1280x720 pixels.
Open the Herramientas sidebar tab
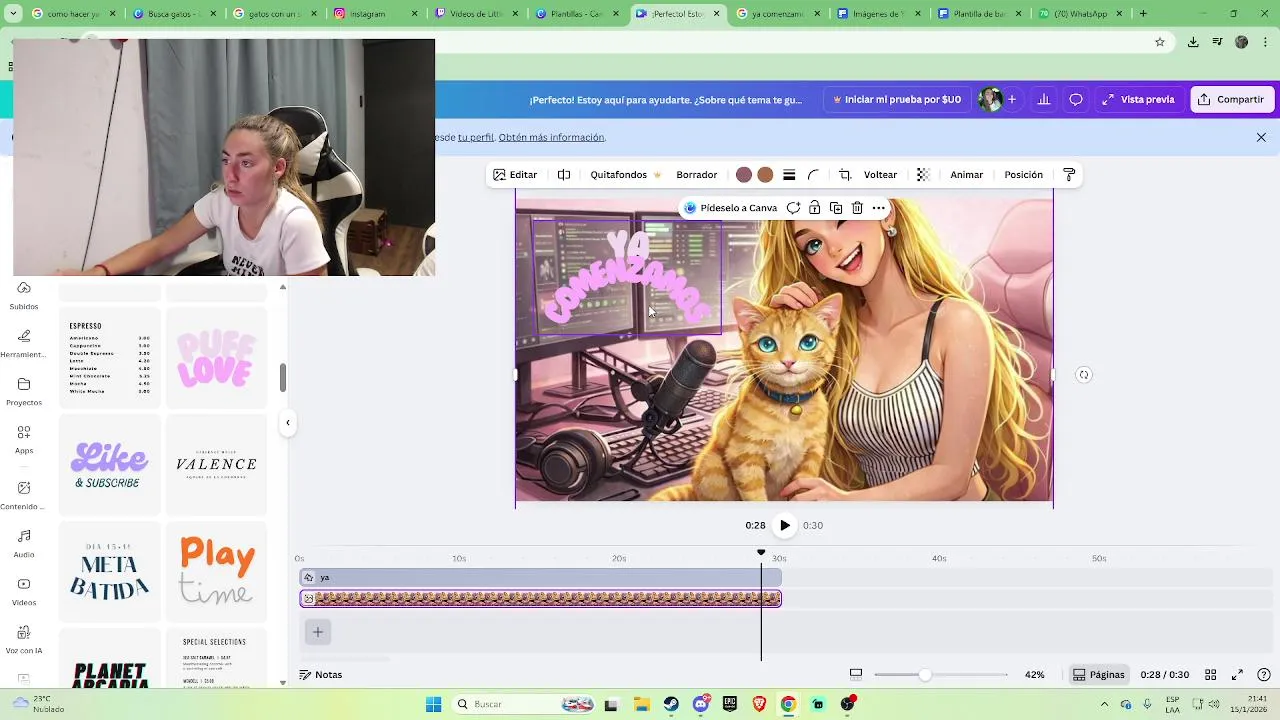pyautogui.click(x=24, y=344)
